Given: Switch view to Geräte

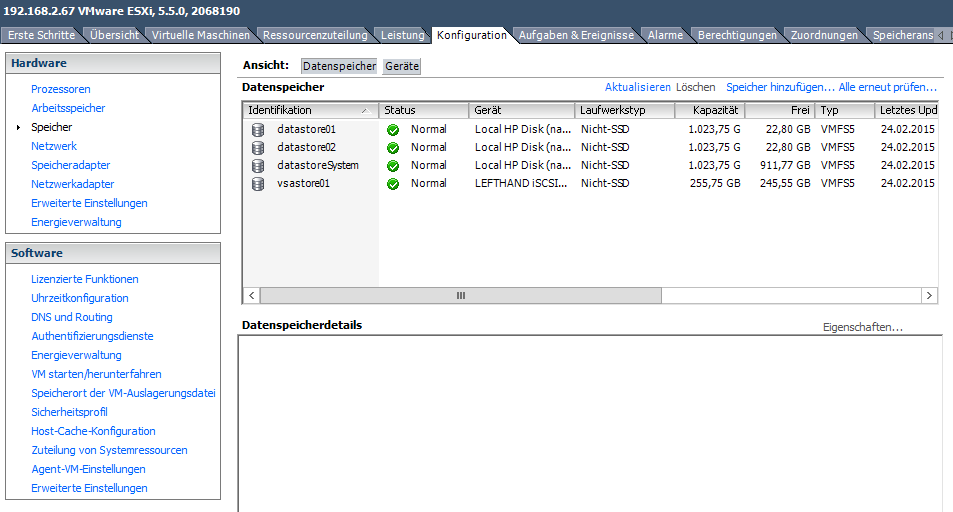Looking at the screenshot, I should click(402, 66).
